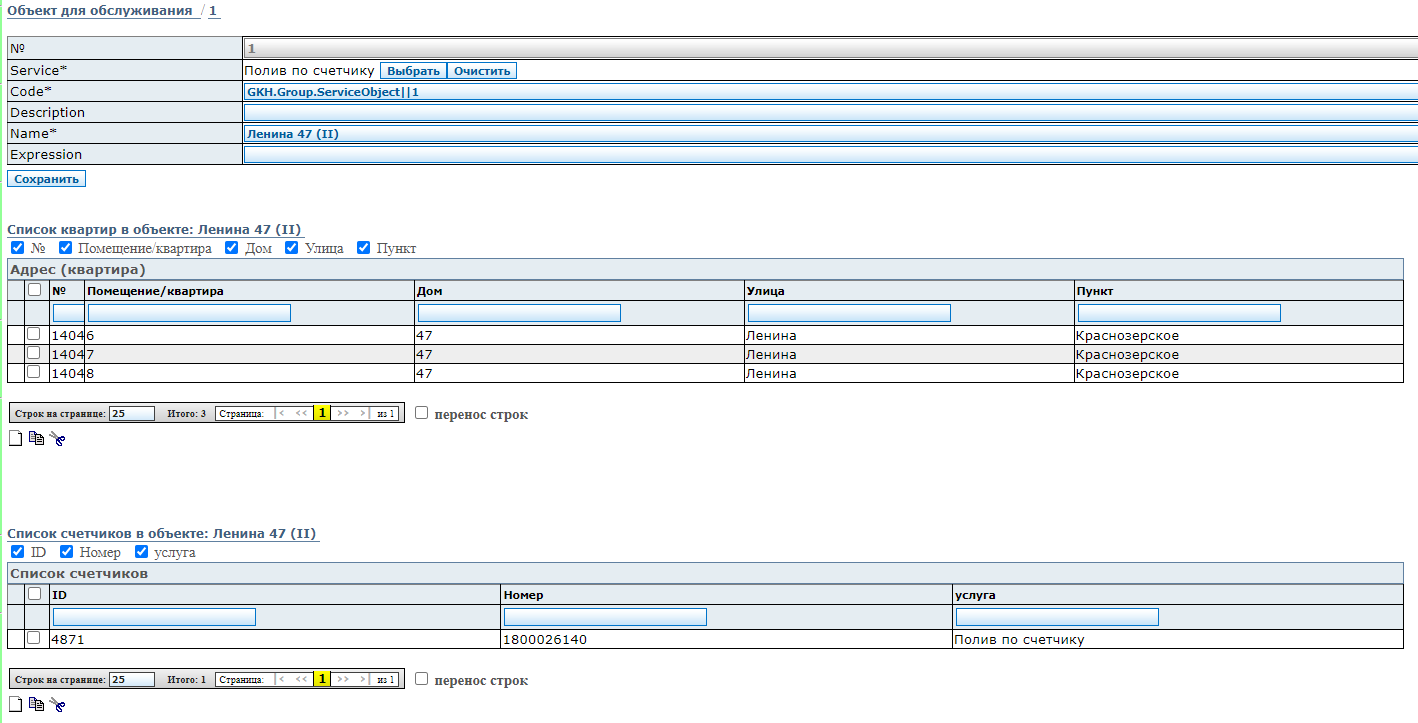This screenshot has height=723, width=1418.
Task: Toggle the Номер column visibility checkbox
Action: pyautogui.click(x=67, y=552)
